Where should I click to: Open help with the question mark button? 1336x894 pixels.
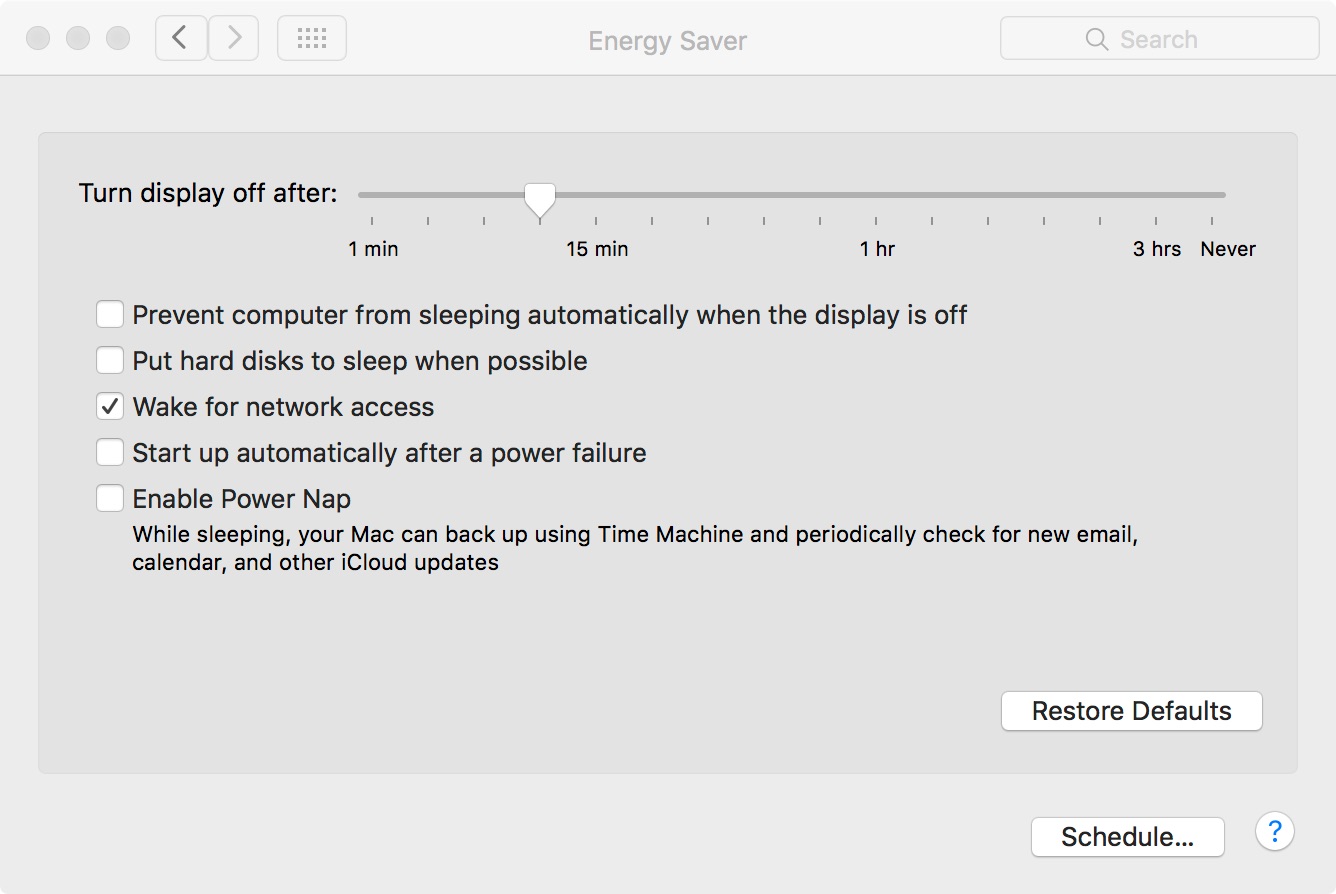(x=1275, y=831)
